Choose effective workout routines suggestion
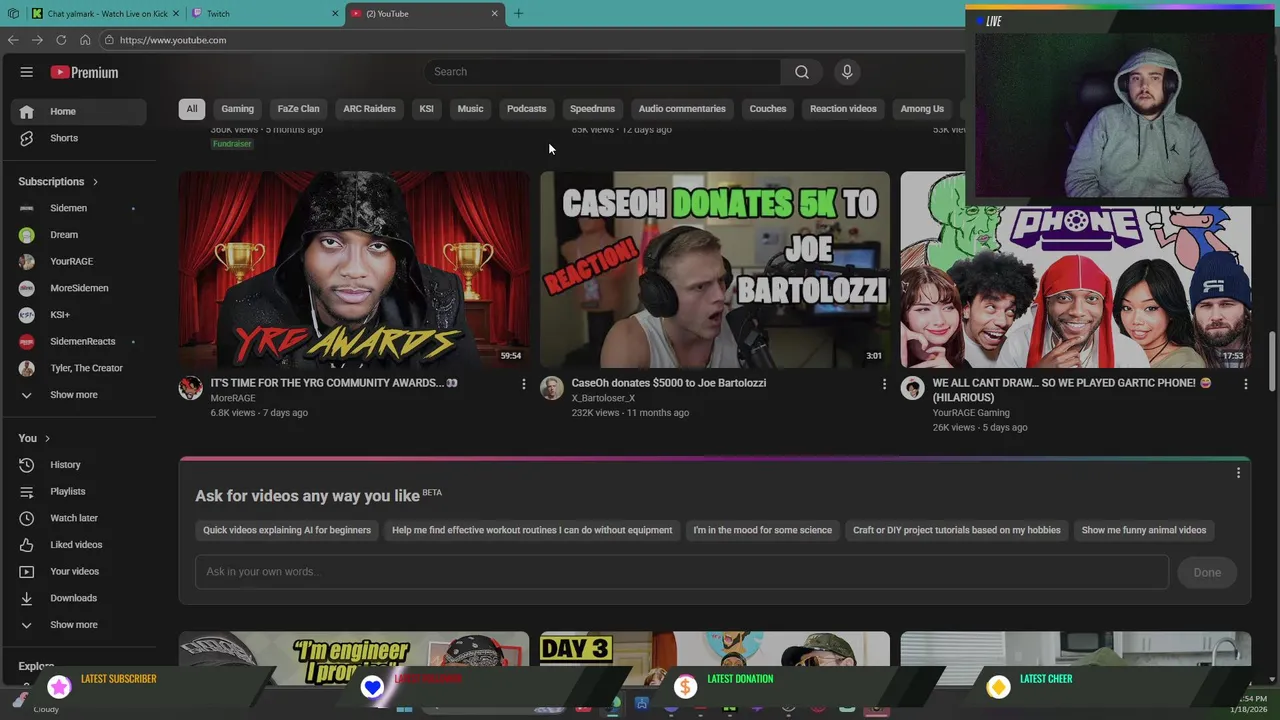 (x=532, y=530)
